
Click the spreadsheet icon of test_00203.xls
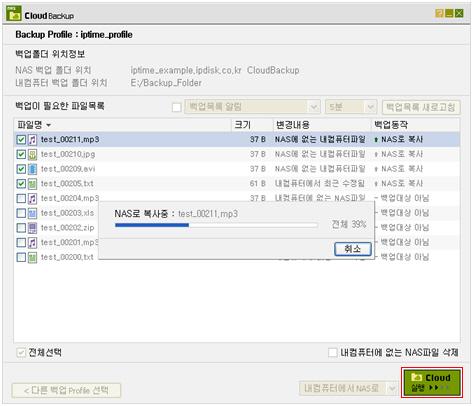(32, 213)
